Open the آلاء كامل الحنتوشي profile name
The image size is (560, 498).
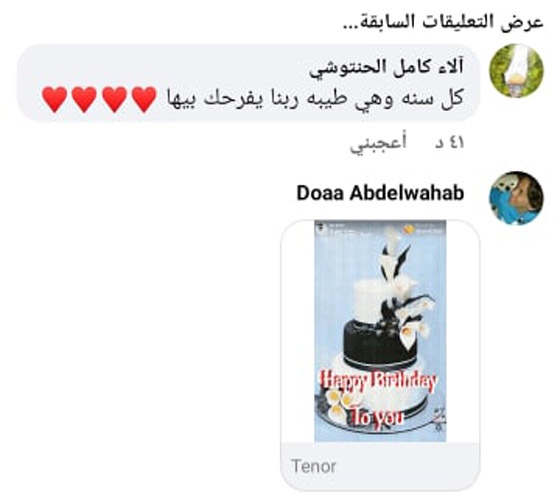tap(386, 67)
